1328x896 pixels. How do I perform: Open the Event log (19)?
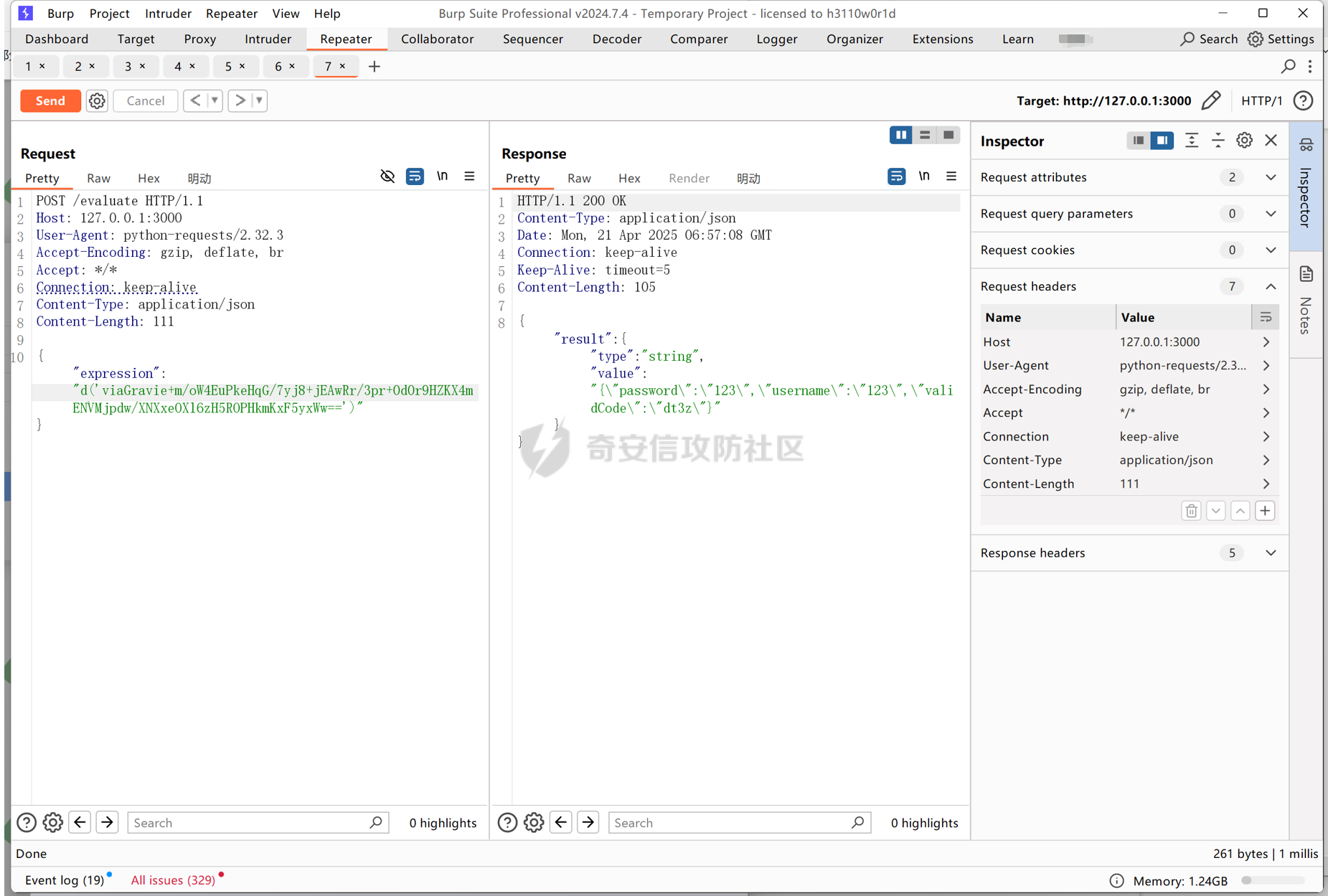[65, 880]
